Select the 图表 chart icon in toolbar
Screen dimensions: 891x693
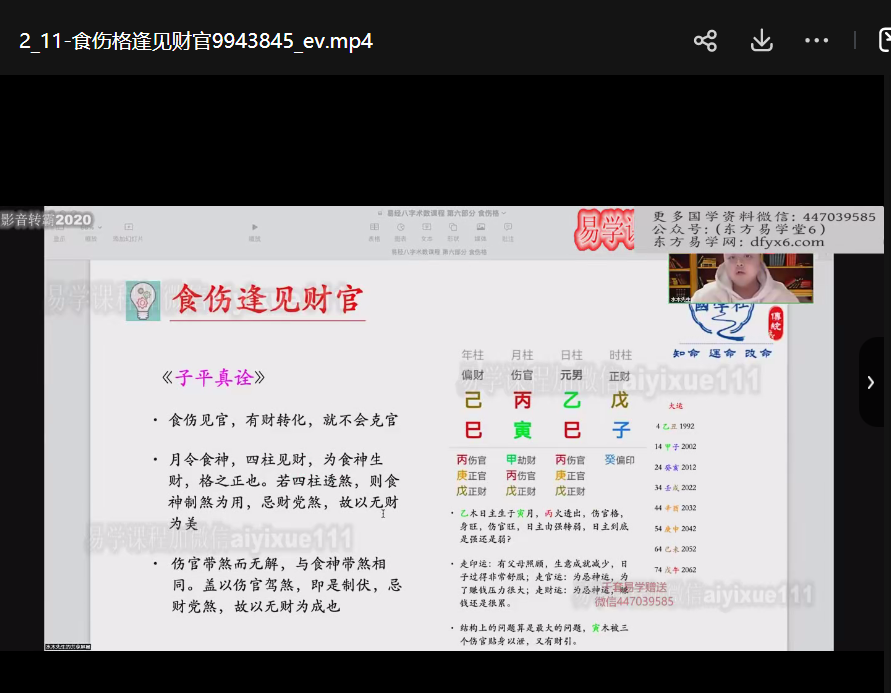click(400, 230)
